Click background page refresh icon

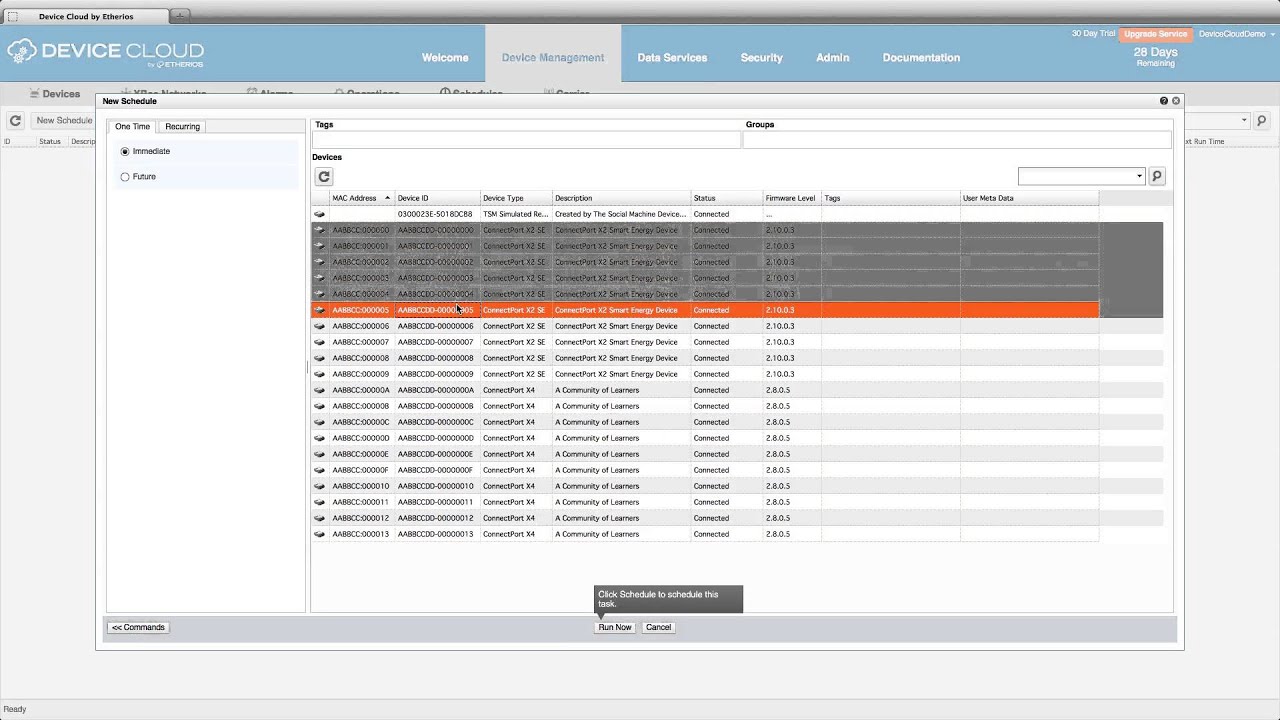15,121
